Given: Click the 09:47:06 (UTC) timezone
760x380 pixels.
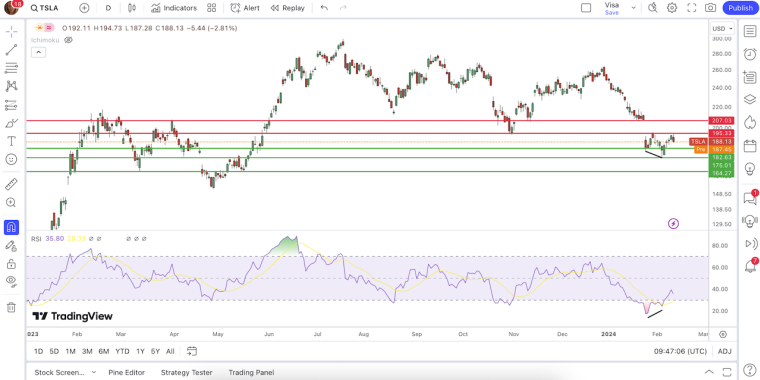Looking at the screenshot, I should pos(680,351).
